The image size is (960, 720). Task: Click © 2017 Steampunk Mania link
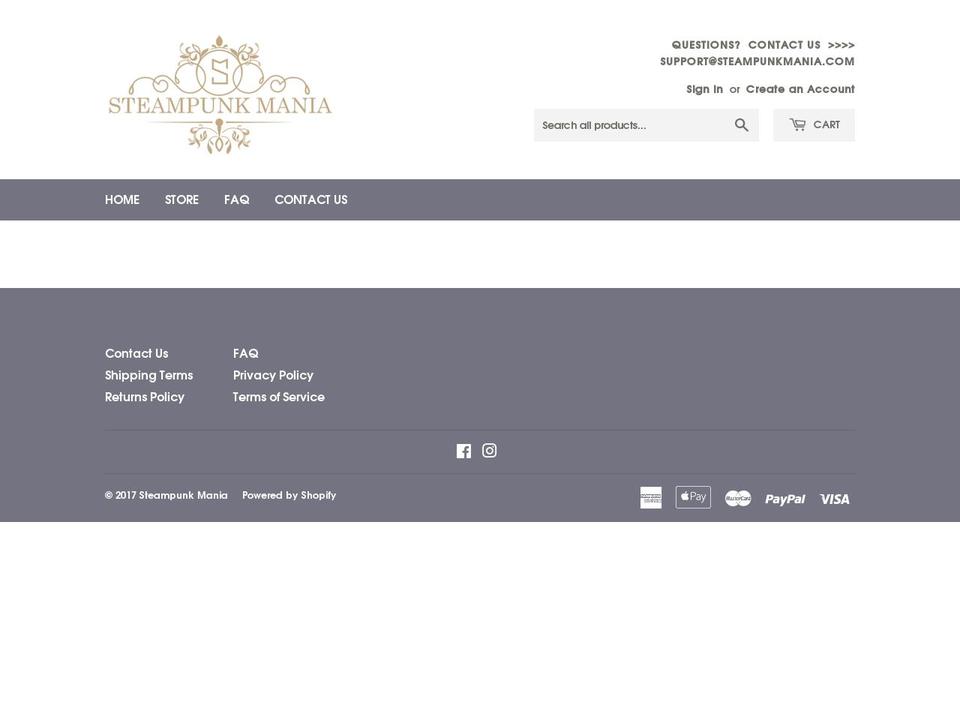point(166,495)
